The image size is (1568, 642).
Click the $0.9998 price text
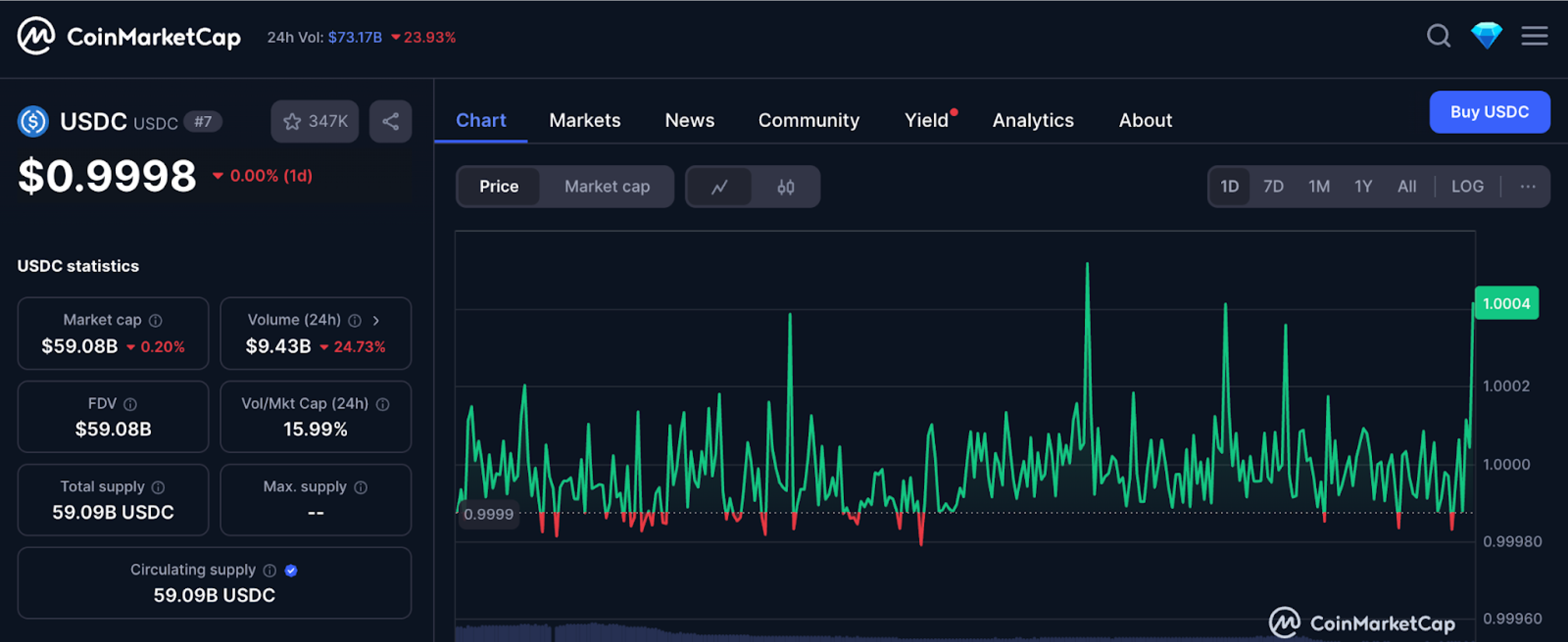107,176
